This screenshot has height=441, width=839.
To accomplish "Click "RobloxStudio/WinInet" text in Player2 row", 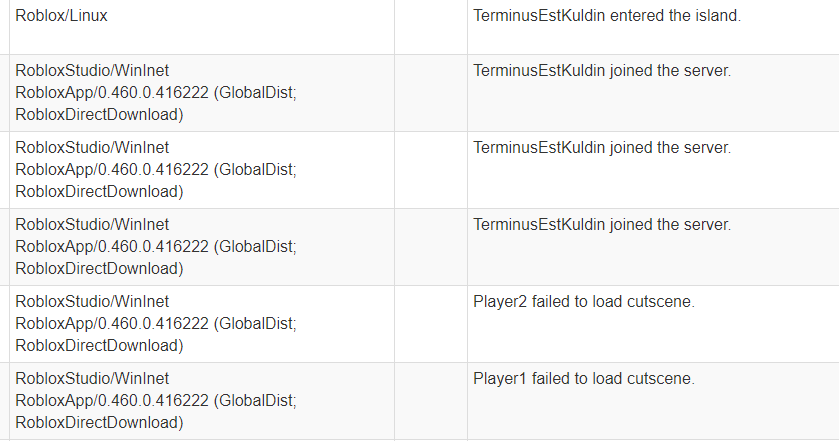I will coord(92,301).
